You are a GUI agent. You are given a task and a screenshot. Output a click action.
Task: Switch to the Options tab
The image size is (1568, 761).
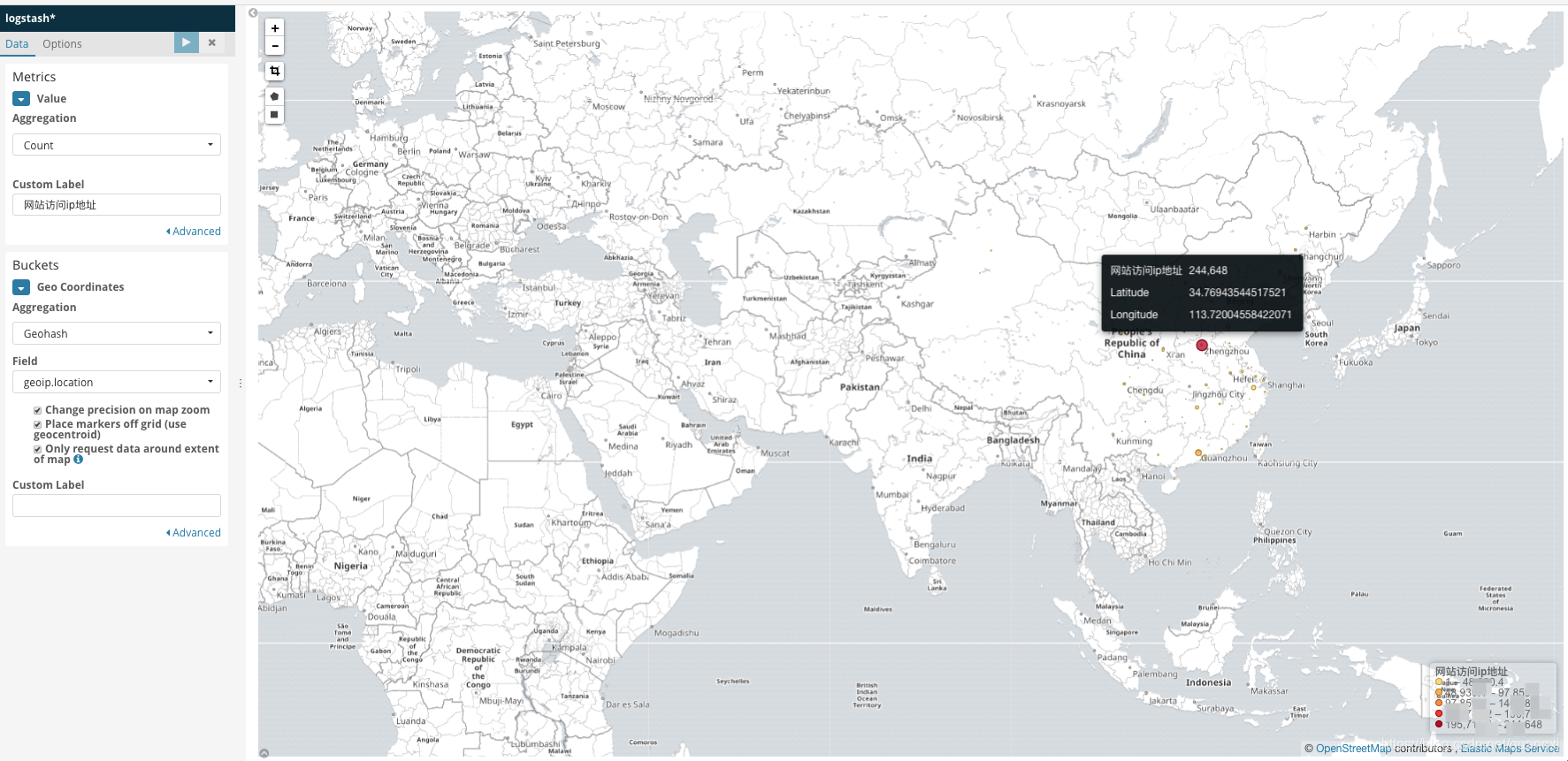[x=62, y=43]
